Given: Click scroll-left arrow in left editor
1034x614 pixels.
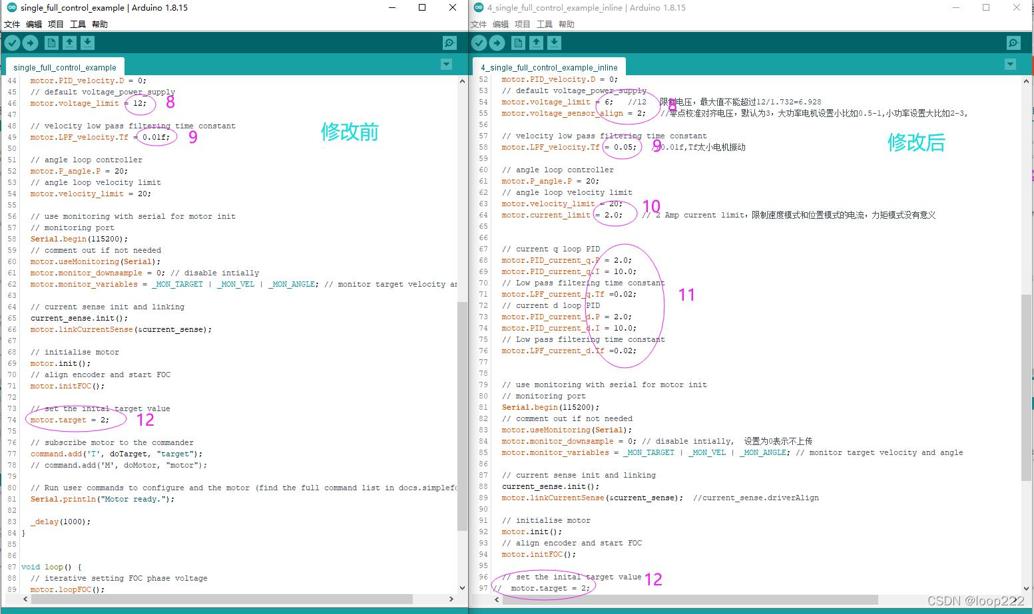Looking at the screenshot, I should (25, 599).
